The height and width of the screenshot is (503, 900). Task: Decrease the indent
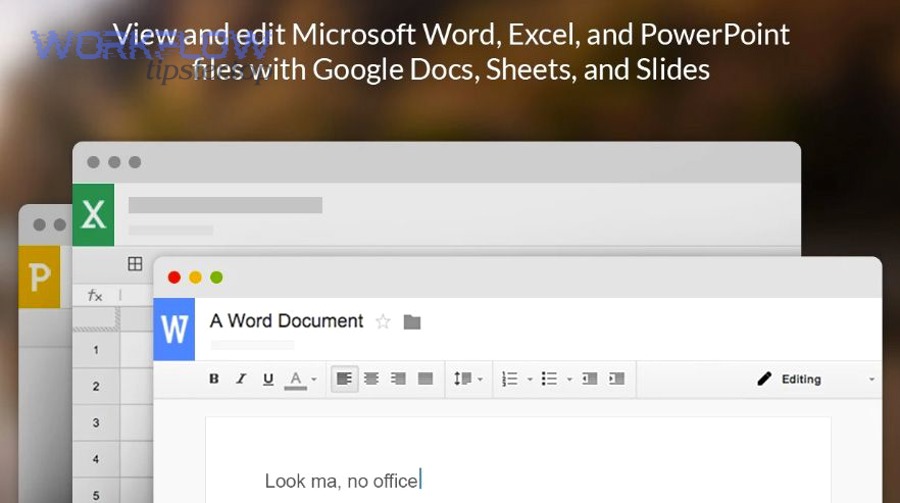point(589,379)
